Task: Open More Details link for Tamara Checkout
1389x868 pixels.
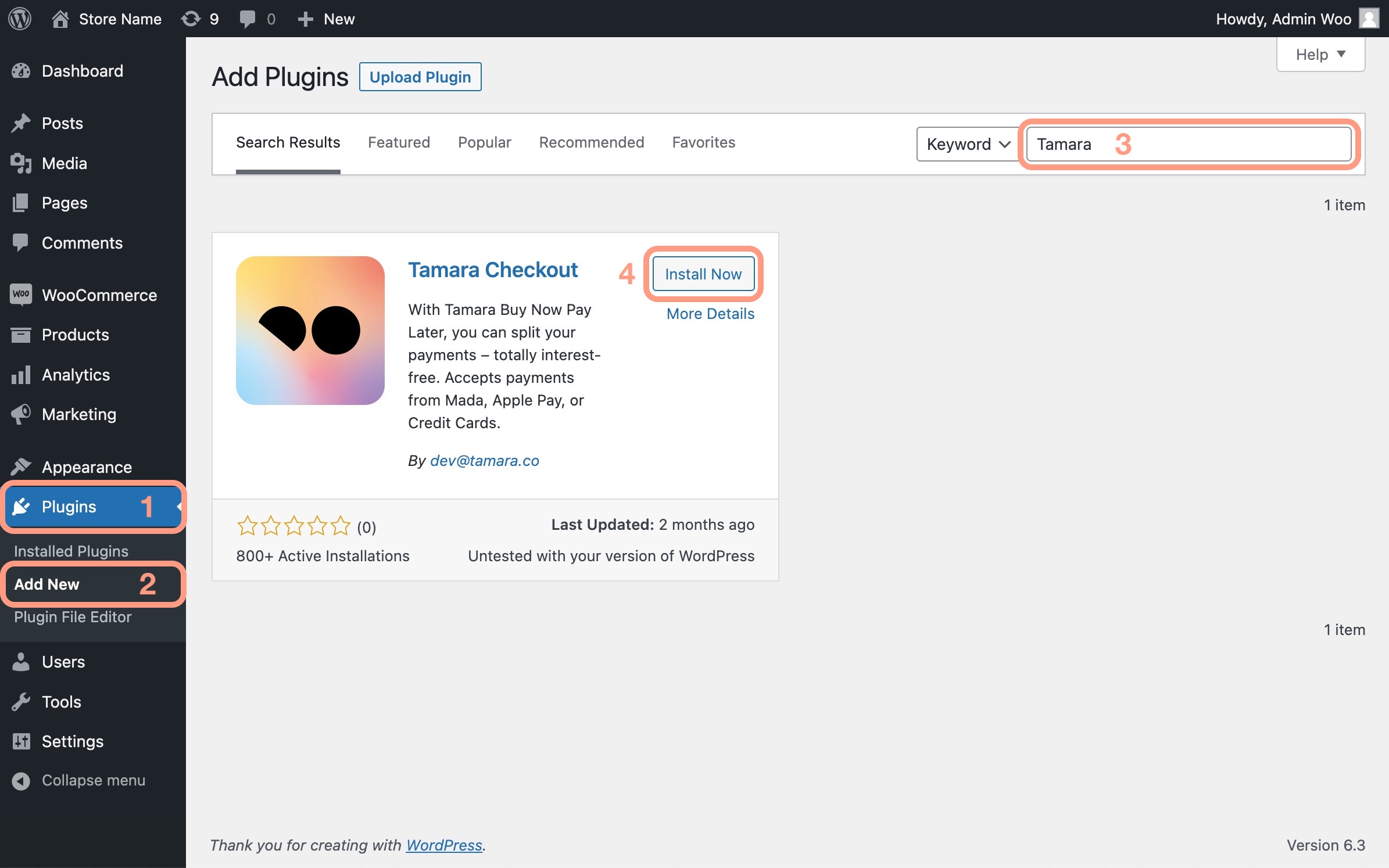Action: tap(710, 314)
